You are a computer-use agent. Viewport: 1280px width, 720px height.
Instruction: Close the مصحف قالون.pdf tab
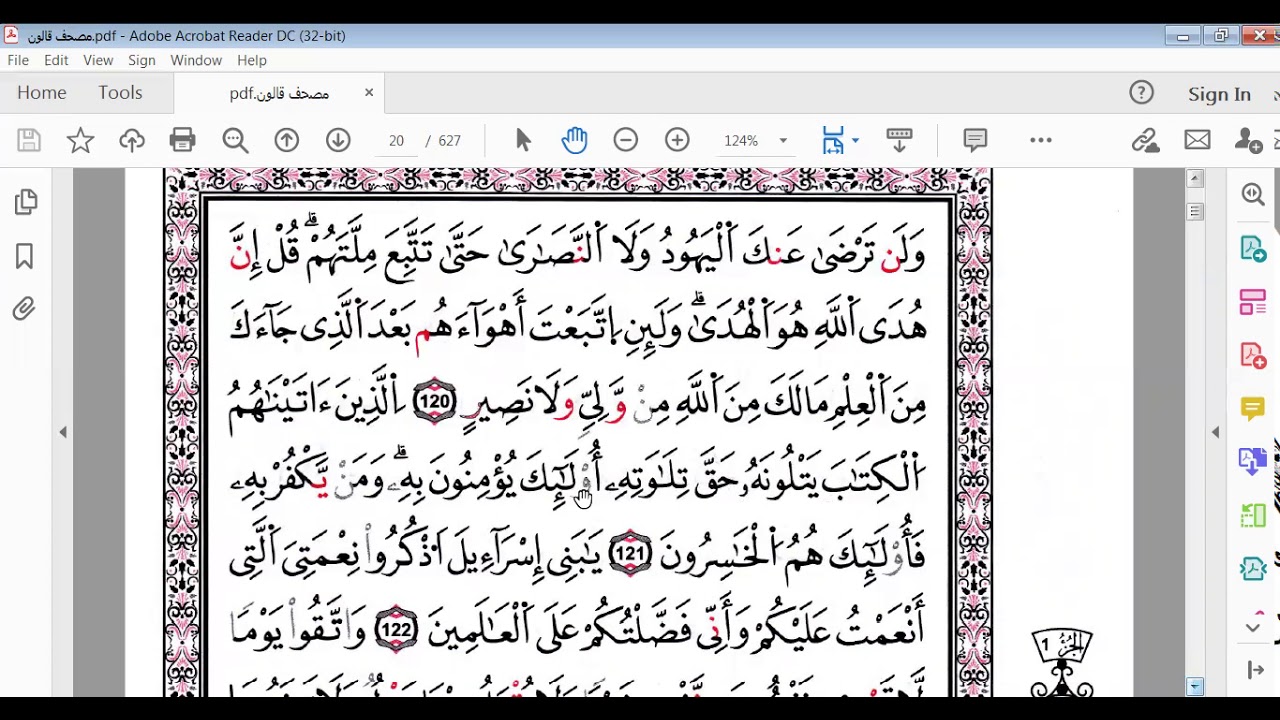tap(369, 93)
